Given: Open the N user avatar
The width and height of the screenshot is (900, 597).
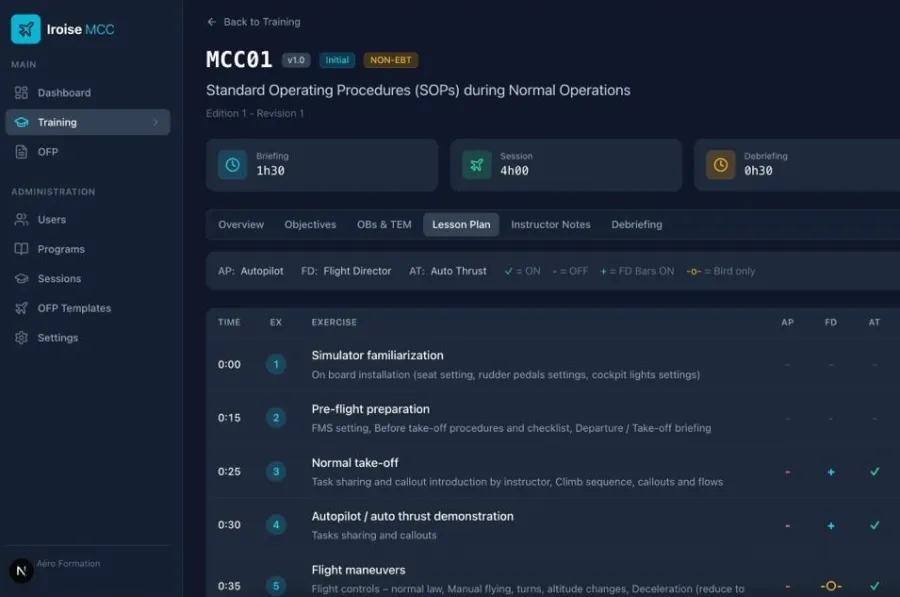Looking at the screenshot, I should click(x=21, y=571).
